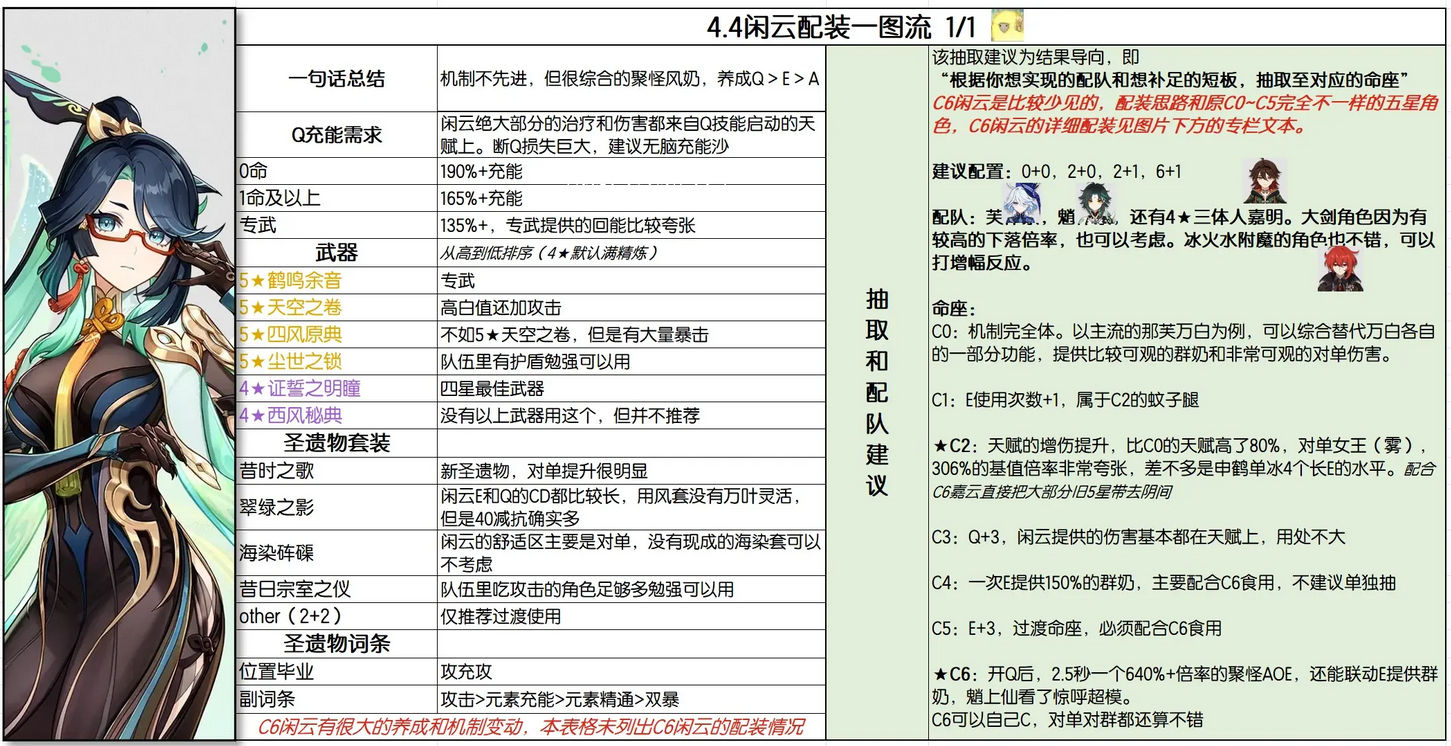Image resolution: width=1451 pixels, height=746 pixels.
Task: Select the 4★证誓之明瞳 weapon cell
Action: 336,388
